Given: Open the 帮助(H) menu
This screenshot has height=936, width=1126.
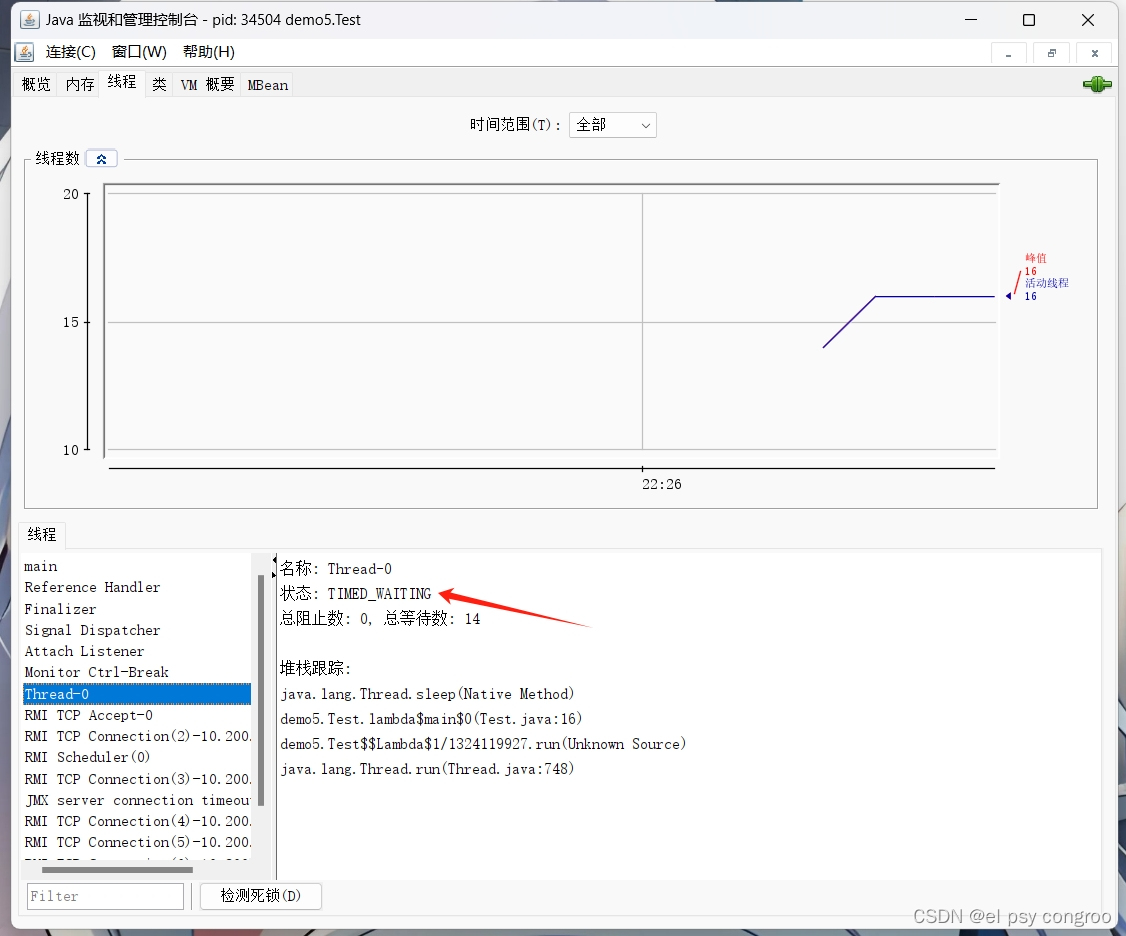Looking at the screenshot, I should [208, 52].
